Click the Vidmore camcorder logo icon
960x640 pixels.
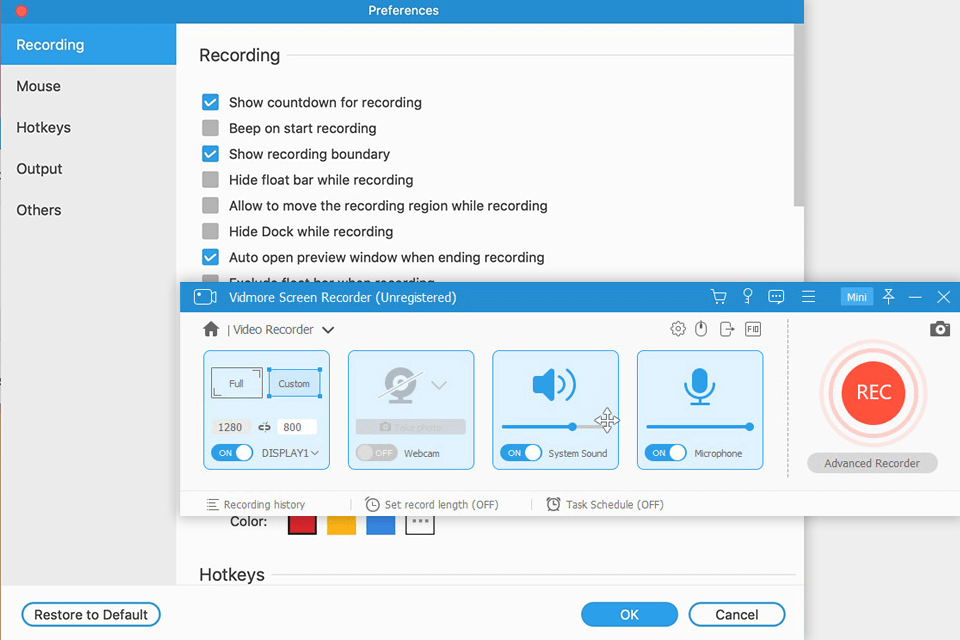pyautogui.click(x=205, y=297)
